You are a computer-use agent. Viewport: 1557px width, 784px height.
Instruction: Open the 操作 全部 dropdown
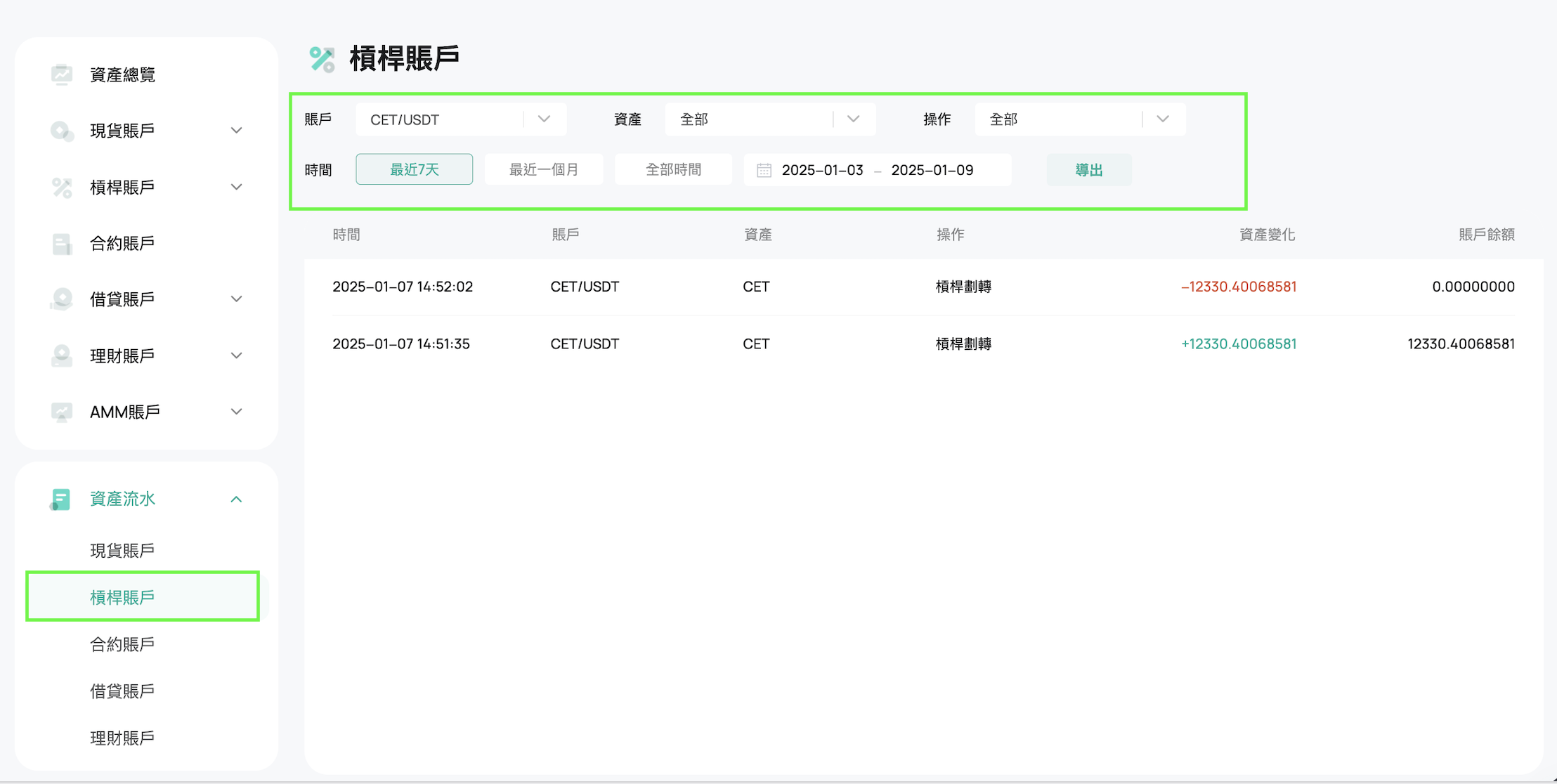click(1080, 119)
